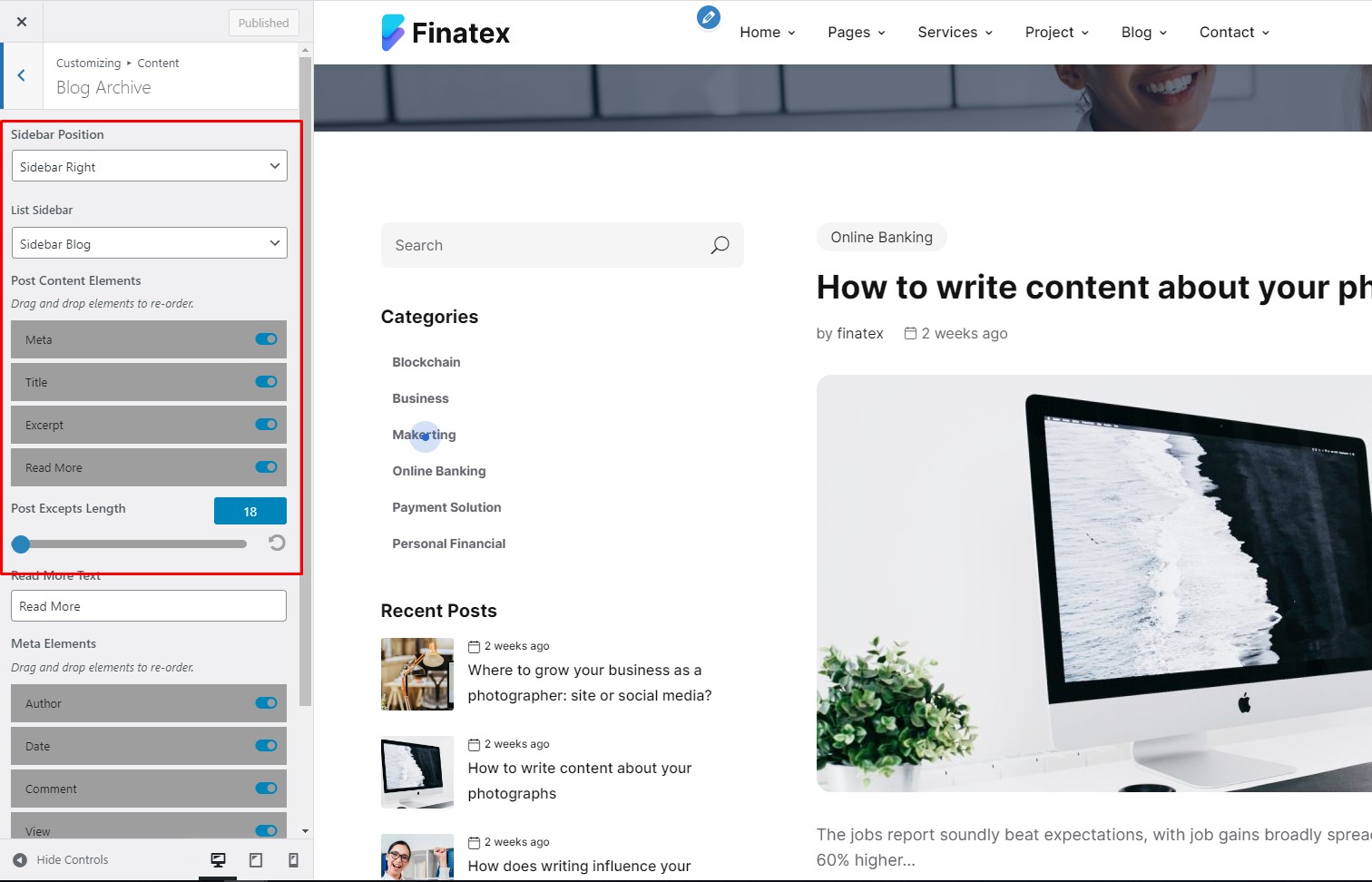
Task: Click Hide Controls button
Action: pos(61,860)
